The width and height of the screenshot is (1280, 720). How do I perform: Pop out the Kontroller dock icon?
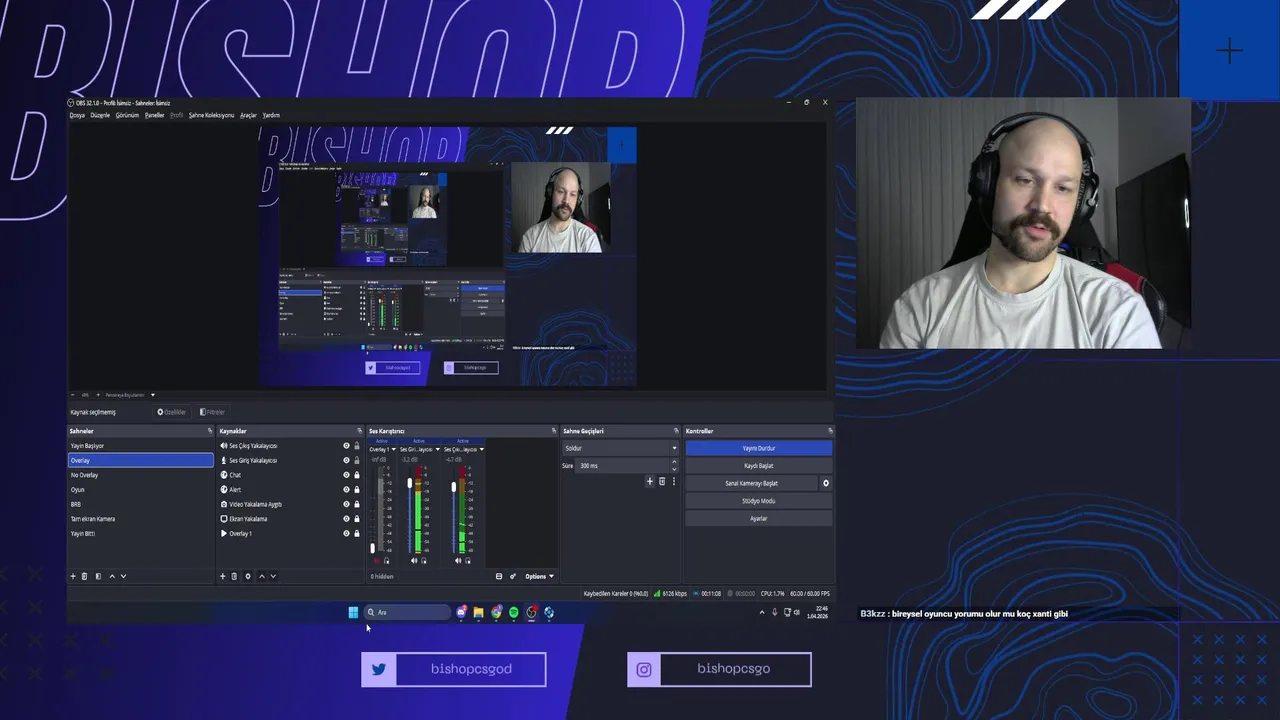830,431
